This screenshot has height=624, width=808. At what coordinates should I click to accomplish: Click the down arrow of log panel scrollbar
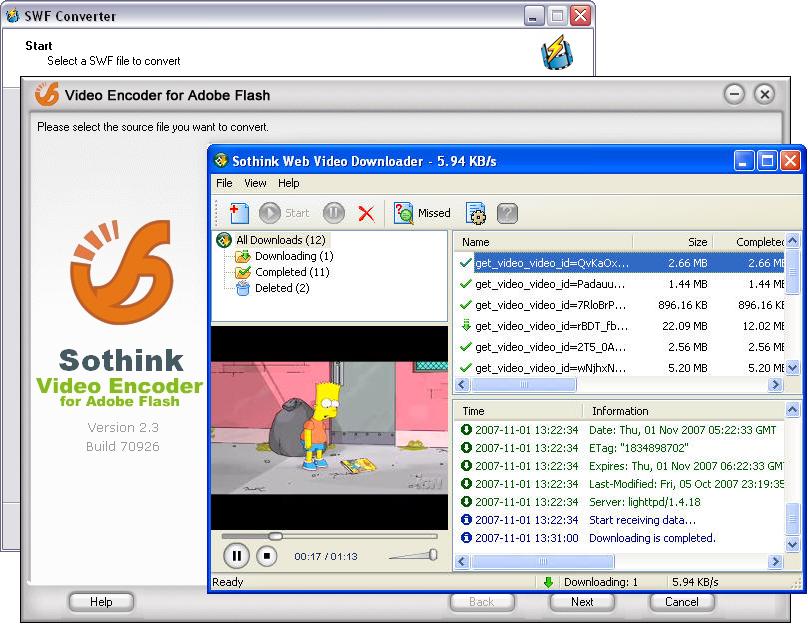tap(793, 544)
